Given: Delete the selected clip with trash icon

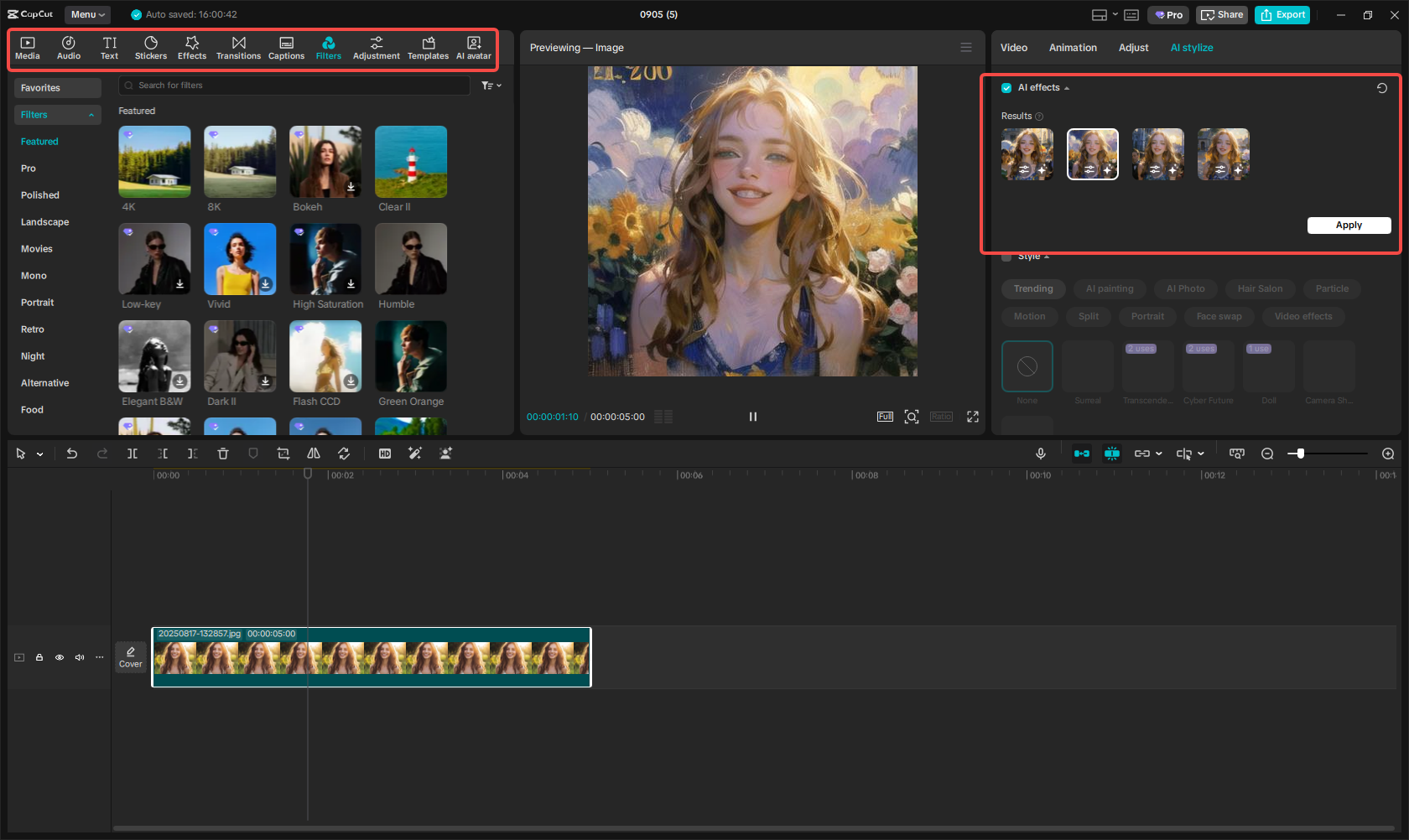Looking at the screenshot, I should point(223,454).
